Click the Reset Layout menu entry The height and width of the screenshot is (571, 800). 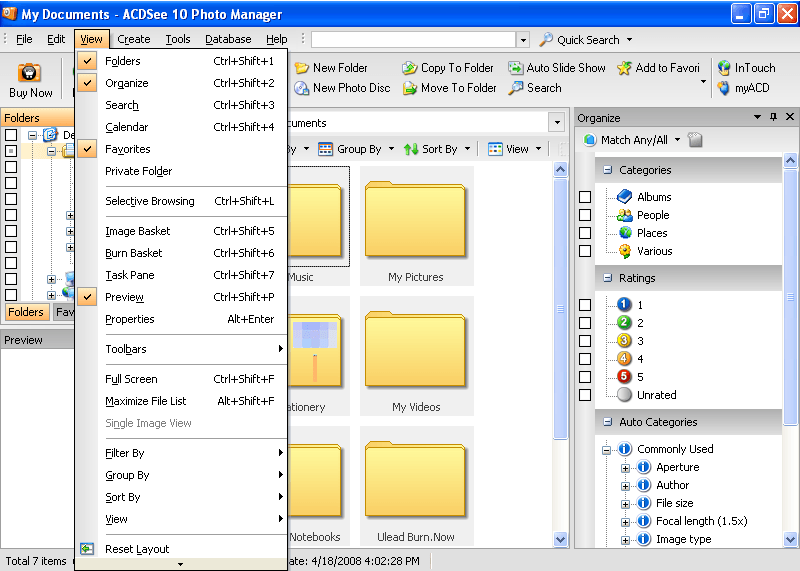click(181, 549)
